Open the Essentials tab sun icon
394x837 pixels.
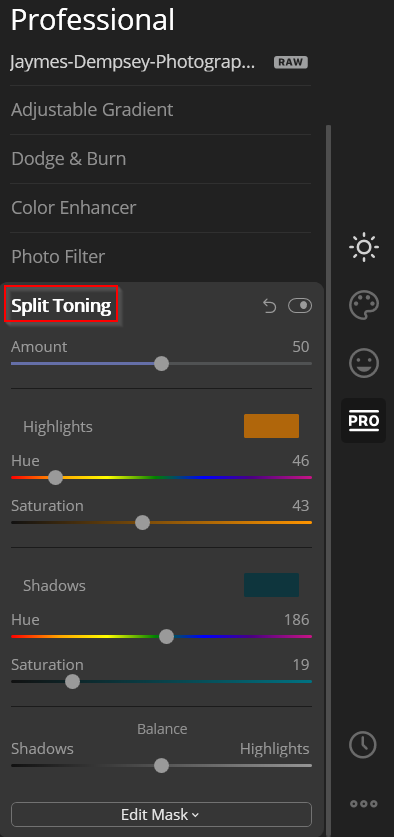(x=364, y=247)
